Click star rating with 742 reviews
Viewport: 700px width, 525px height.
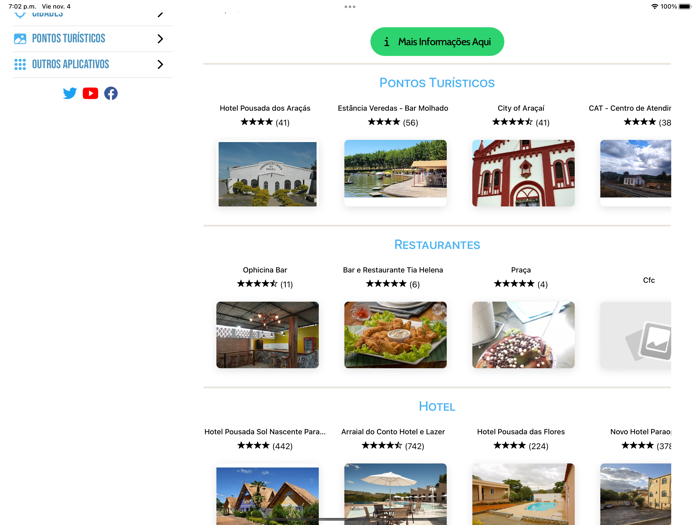pos(393,446)
